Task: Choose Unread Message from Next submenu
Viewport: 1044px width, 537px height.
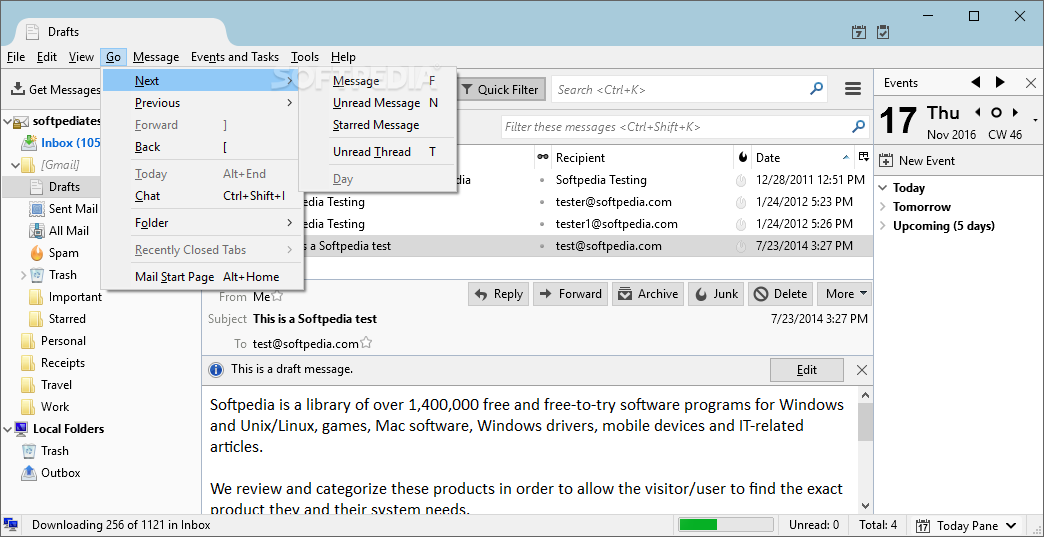Action: coord(378,103)
